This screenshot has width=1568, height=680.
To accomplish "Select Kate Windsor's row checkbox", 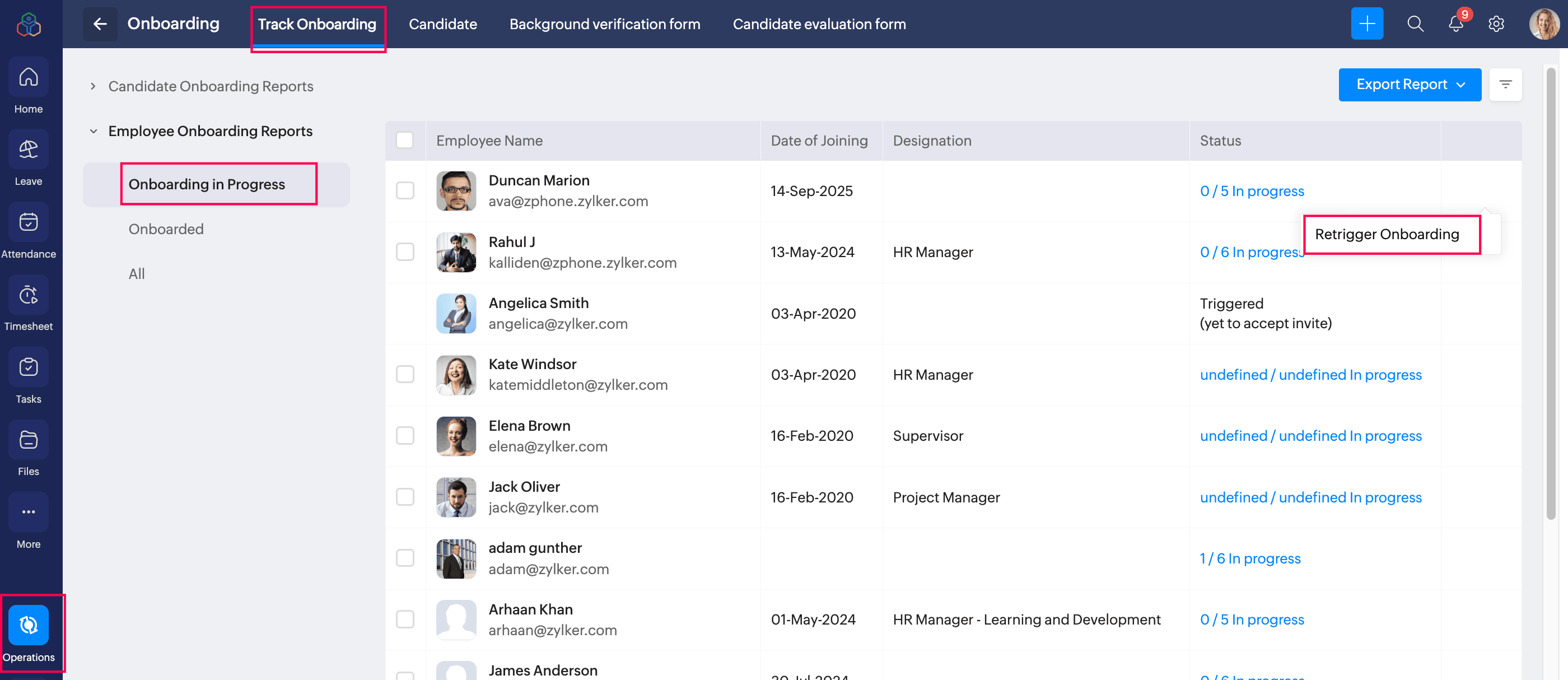I will [405, 374].
